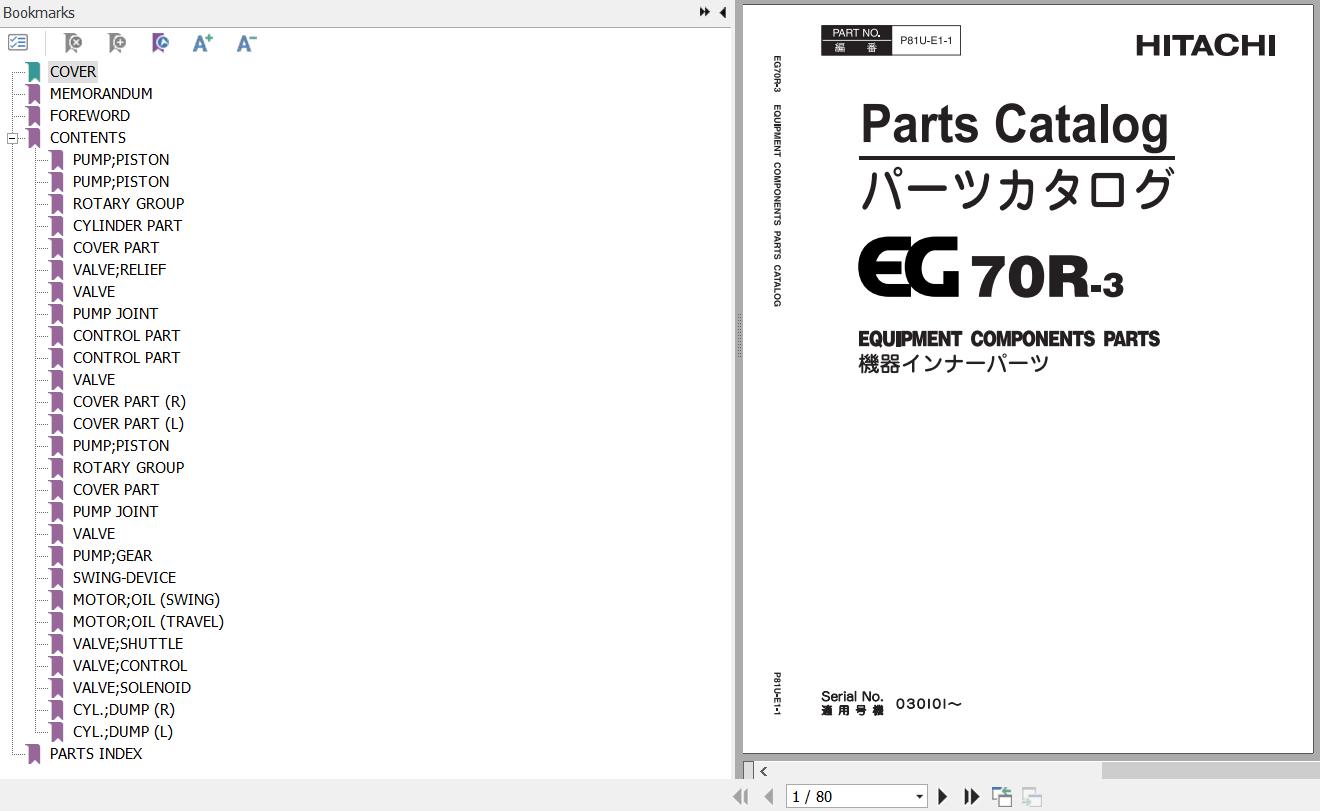Go to the first page
1320x811 pixels.
pyautogui.click(x=741, y=796)
